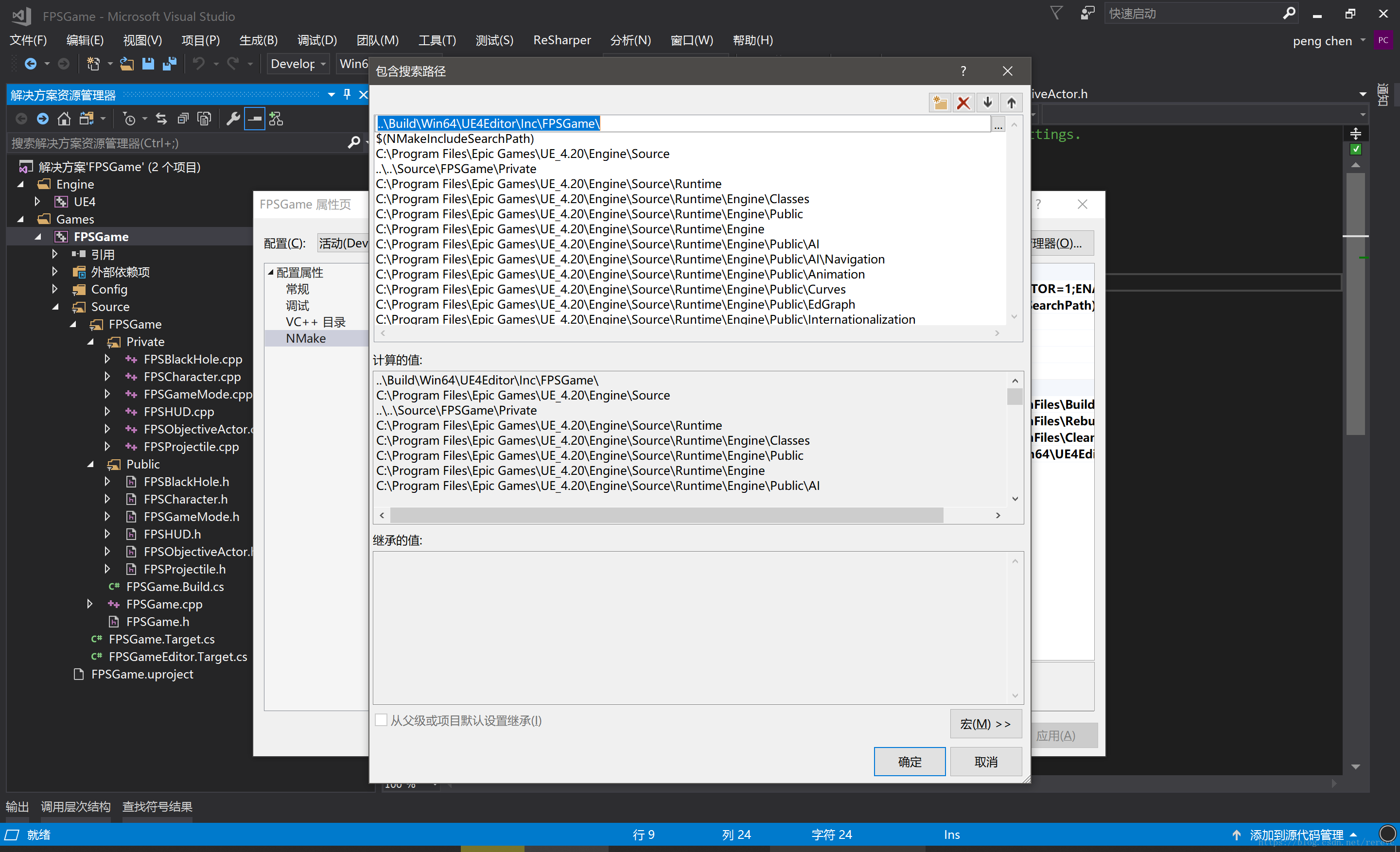Screen dimensions: 1400x852
Task: Open properties wrench icon in Solution Explorer
Action: (233, 119)
